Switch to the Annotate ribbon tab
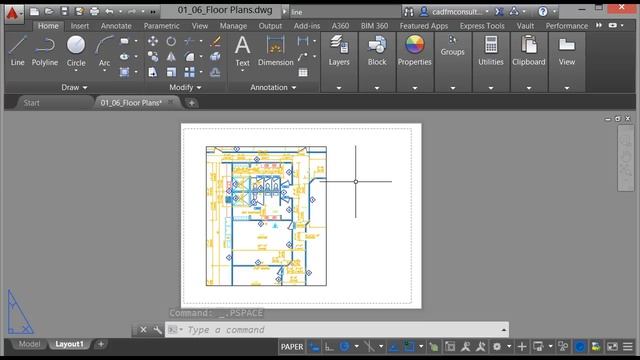Screen dimensions: 640x360 coord(116,26)
